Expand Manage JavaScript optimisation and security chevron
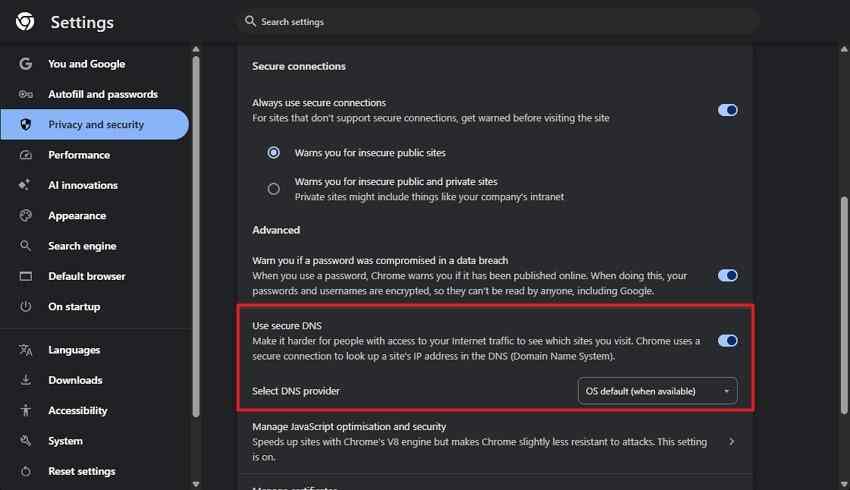The height and width of the screenshot is (490, 850). click(732, 442)
